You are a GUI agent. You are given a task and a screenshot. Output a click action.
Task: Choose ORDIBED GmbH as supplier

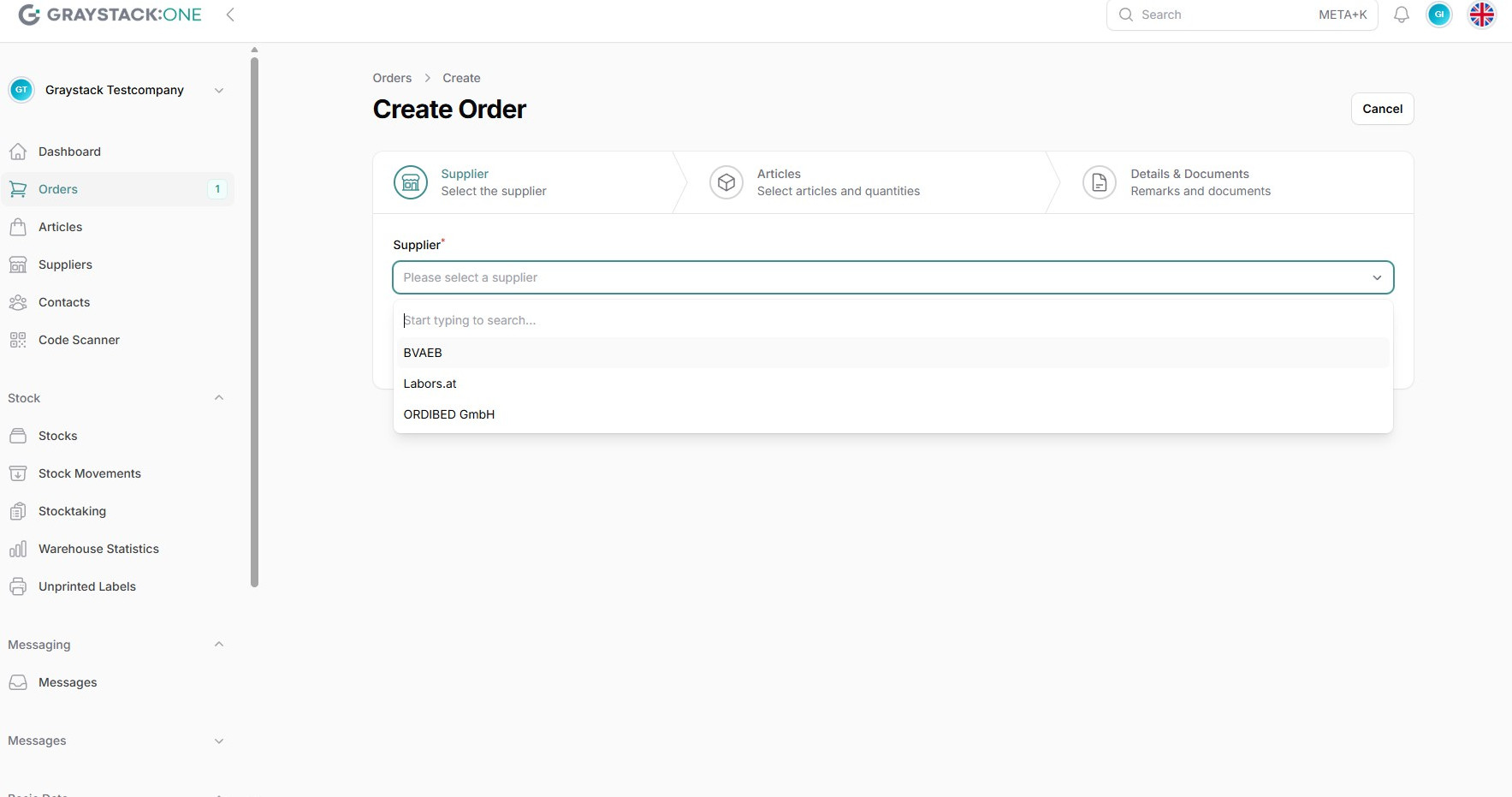pyautogui.click(x=449, y=414)
